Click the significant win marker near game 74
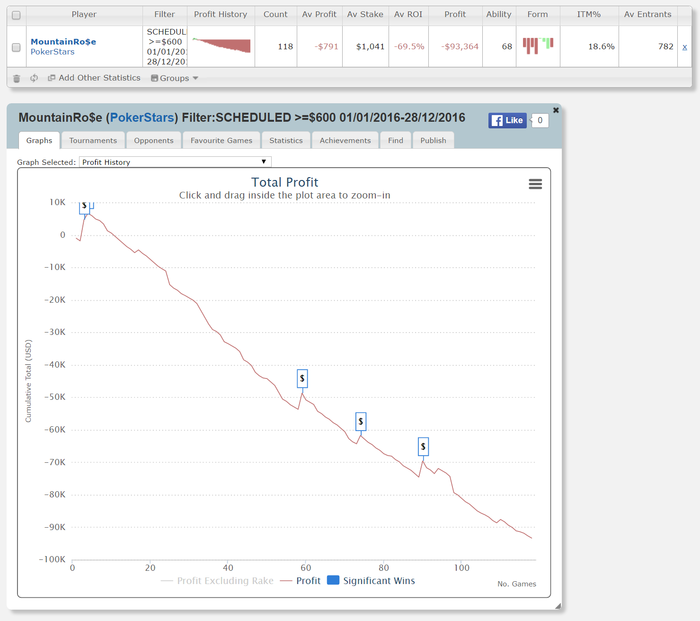This screenshot has height=621, width=700. click(361, 421)
